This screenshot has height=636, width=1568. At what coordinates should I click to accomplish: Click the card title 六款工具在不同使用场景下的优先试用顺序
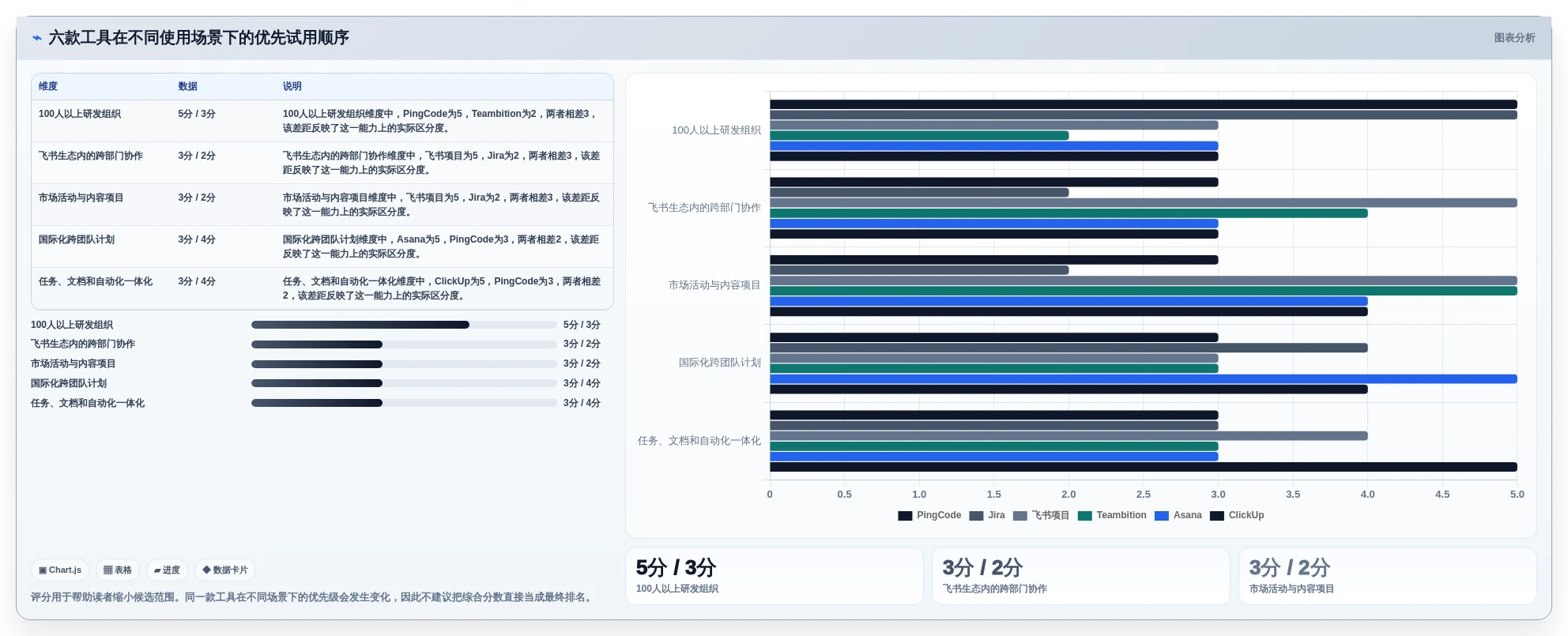click(198, 38)
